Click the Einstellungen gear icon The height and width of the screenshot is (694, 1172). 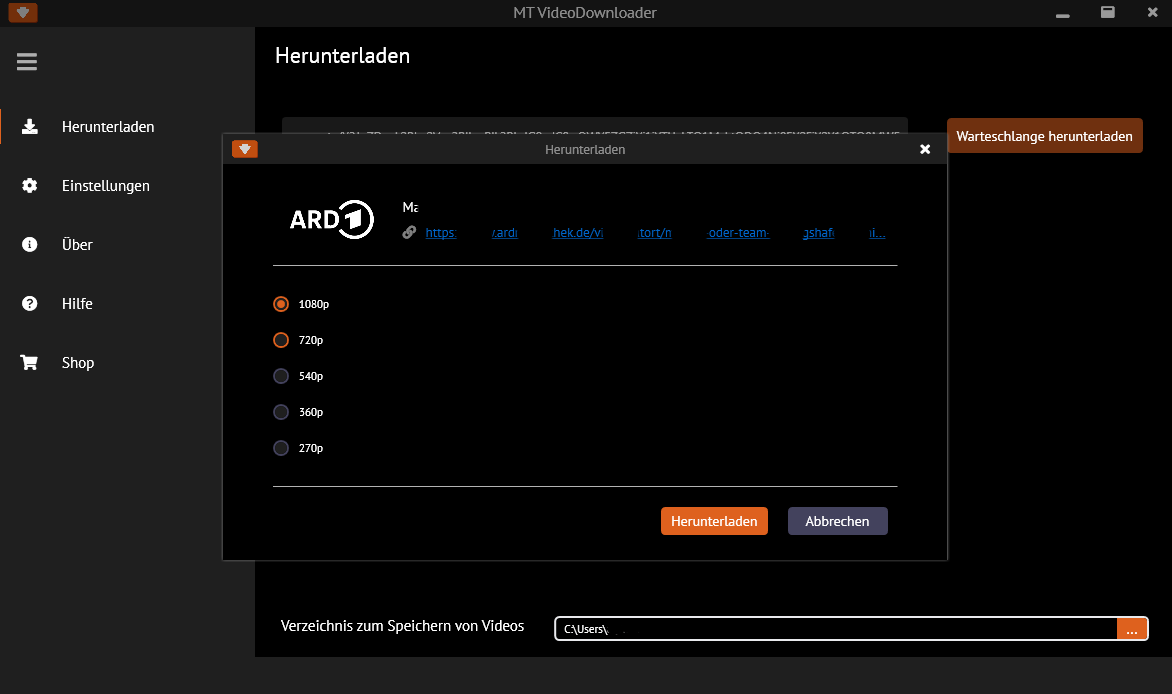[30, 185]
